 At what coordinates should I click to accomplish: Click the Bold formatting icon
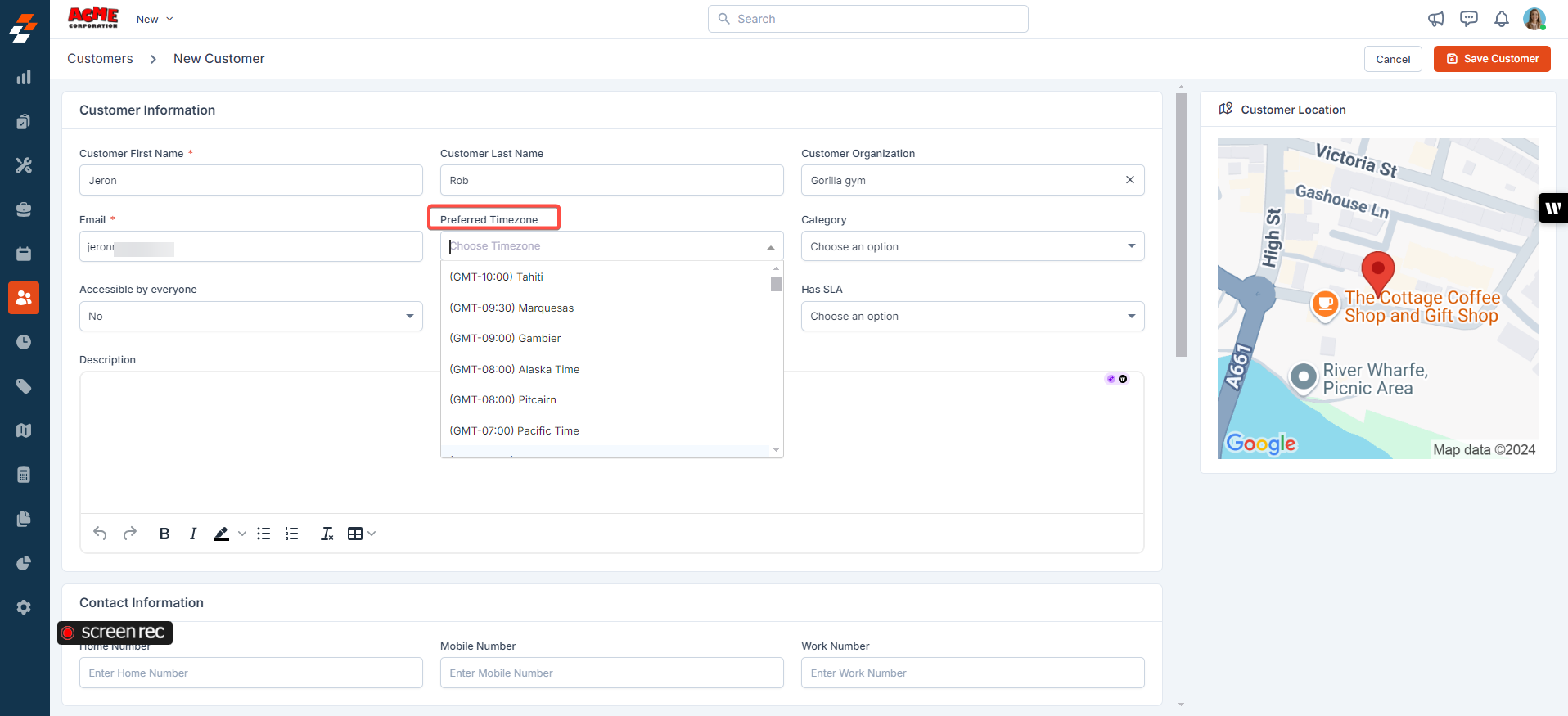pyautogui.click(x=164, y=534)
